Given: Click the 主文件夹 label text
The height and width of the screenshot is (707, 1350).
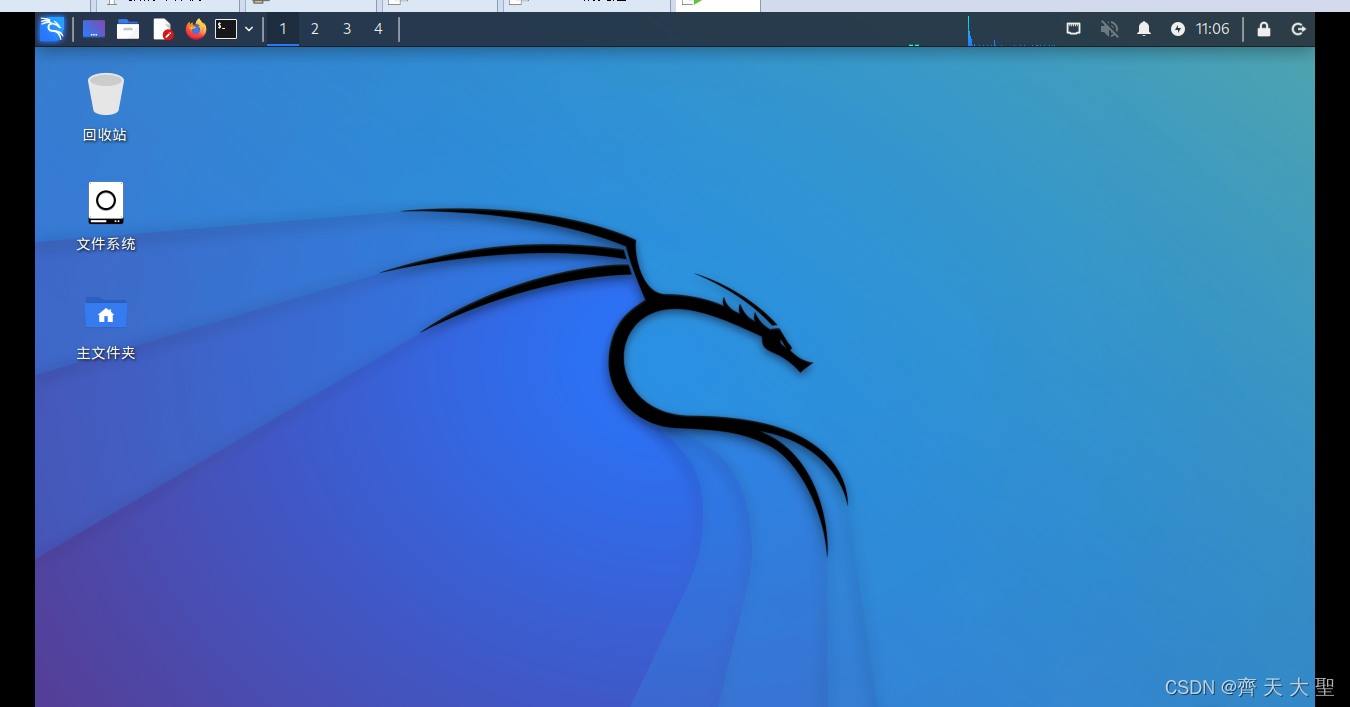Looking at the screenshot, I should pyautogui.click(x=106, y=353).
